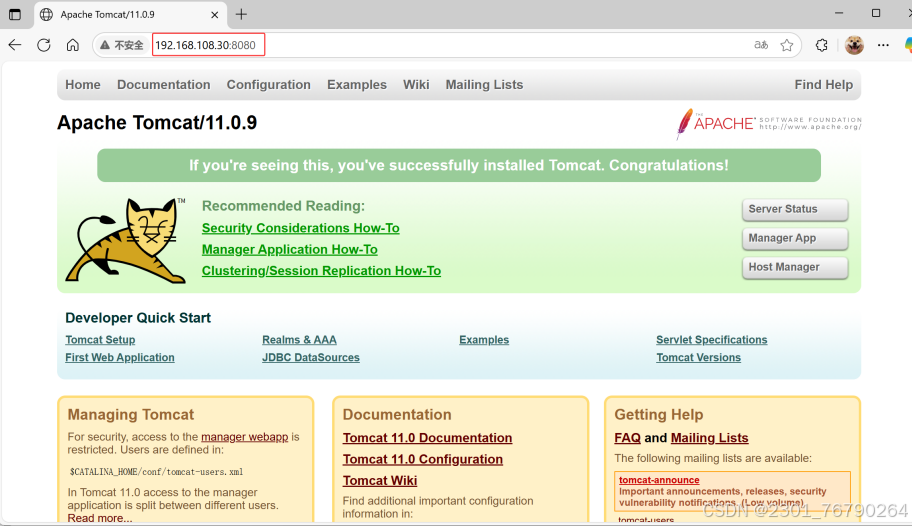Image resolution: width=912 pixels, height=526 pixels.
Task: Open the tomcat-announce mailing list link
Action: 659,480
